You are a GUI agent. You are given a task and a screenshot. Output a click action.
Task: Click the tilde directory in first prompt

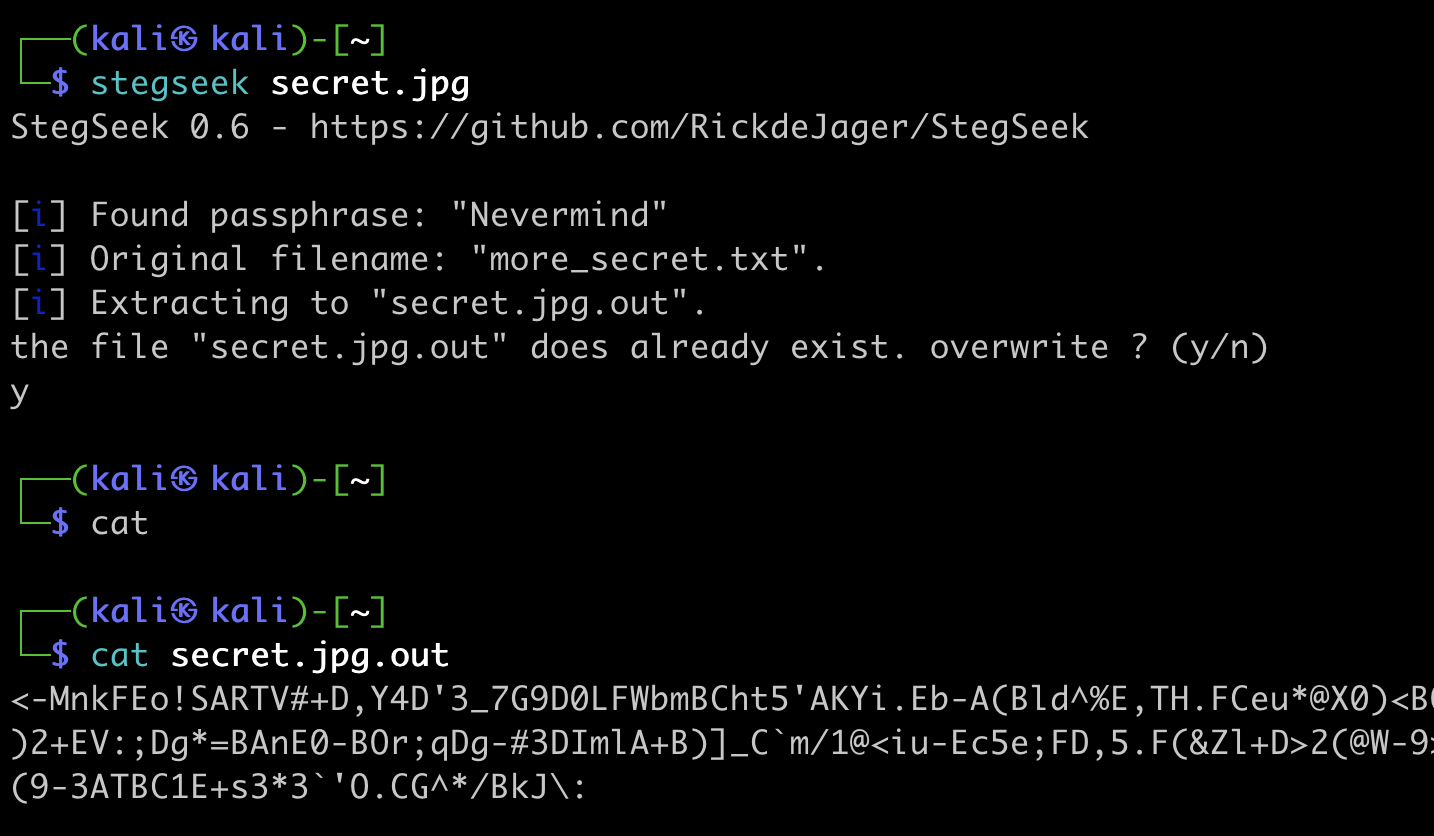tap(360, 40)
